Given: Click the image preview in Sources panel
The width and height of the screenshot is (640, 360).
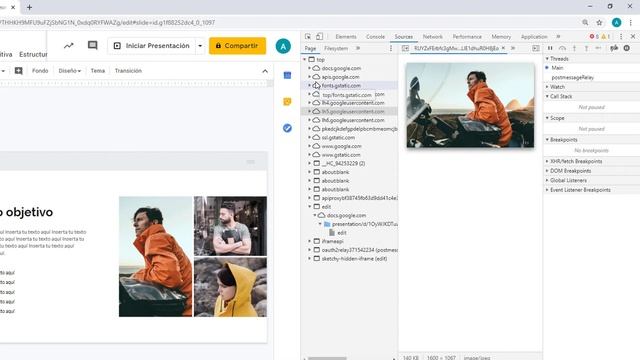Looking at the screenshot, I should (470, 105).
